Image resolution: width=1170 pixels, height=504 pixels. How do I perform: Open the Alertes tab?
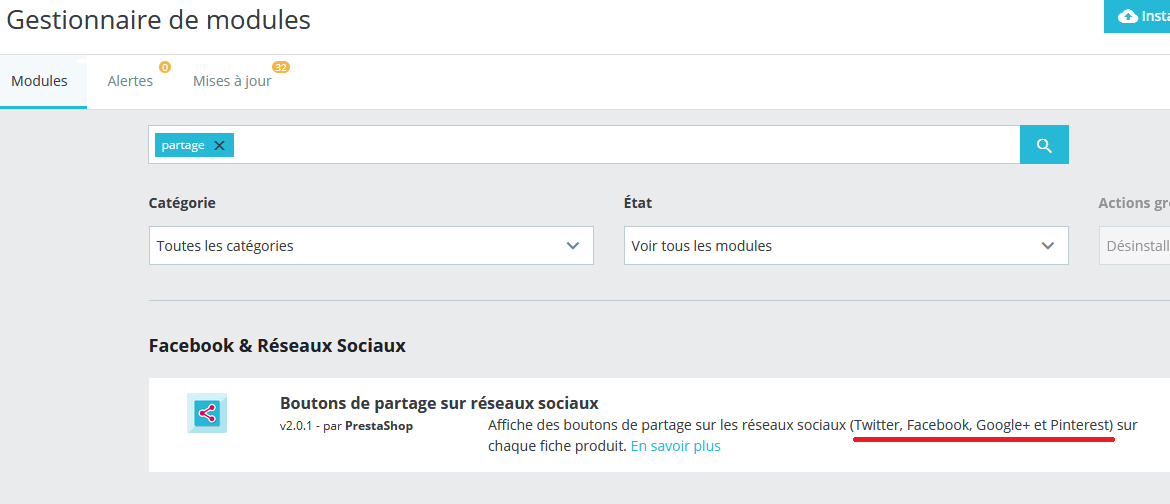[x=130, y=81]
